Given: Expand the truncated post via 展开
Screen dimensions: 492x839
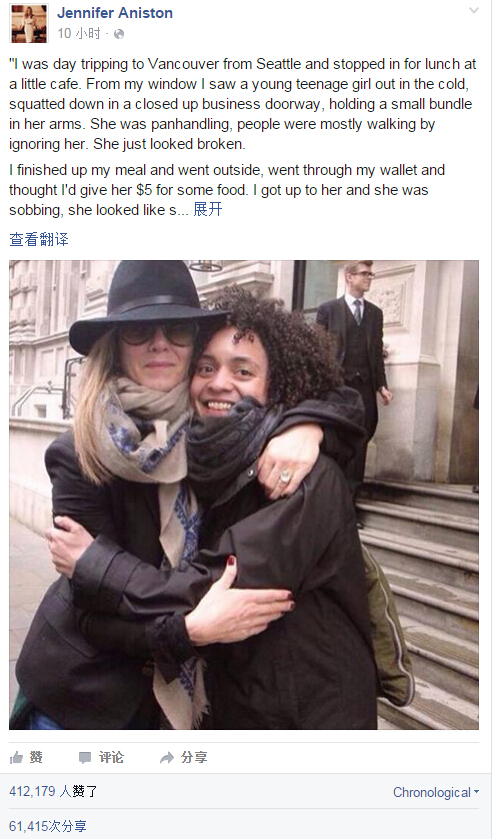Looking at the screenshot, I should tap(207, 209).
